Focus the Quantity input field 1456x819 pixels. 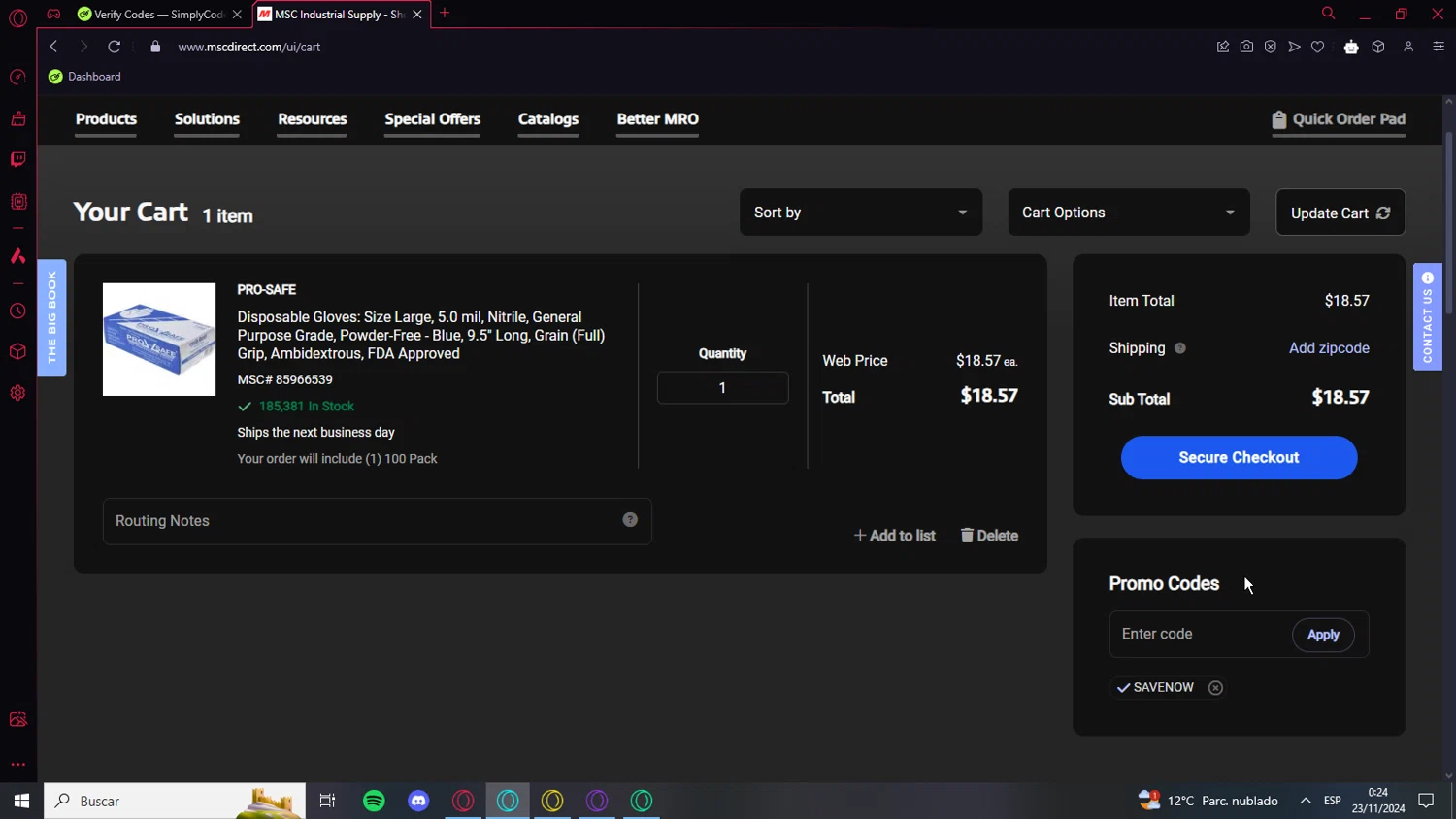coord(722,388)
